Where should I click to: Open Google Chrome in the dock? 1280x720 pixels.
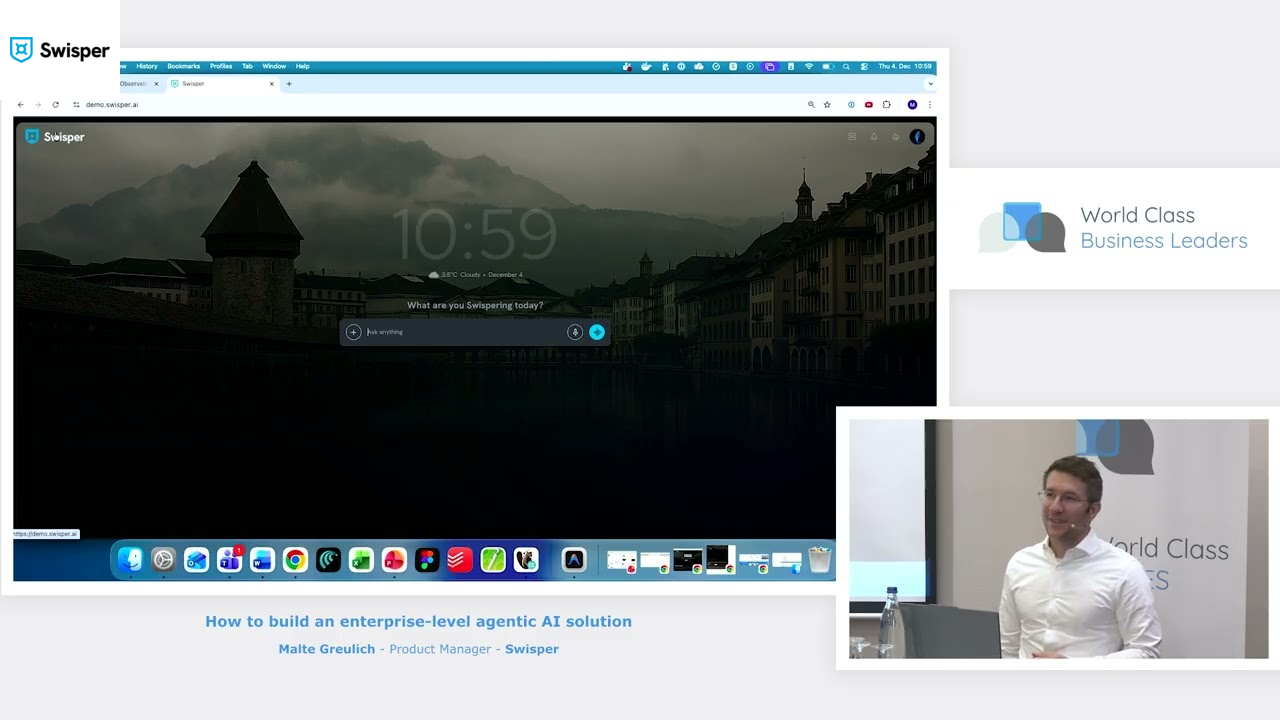coord(295,561)
